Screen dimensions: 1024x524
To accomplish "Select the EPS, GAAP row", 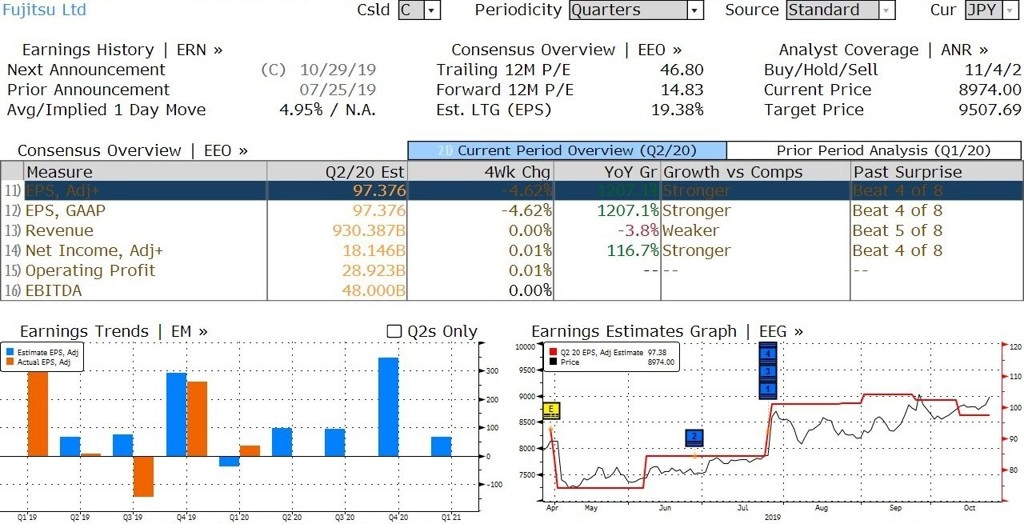I will [512, 210].
